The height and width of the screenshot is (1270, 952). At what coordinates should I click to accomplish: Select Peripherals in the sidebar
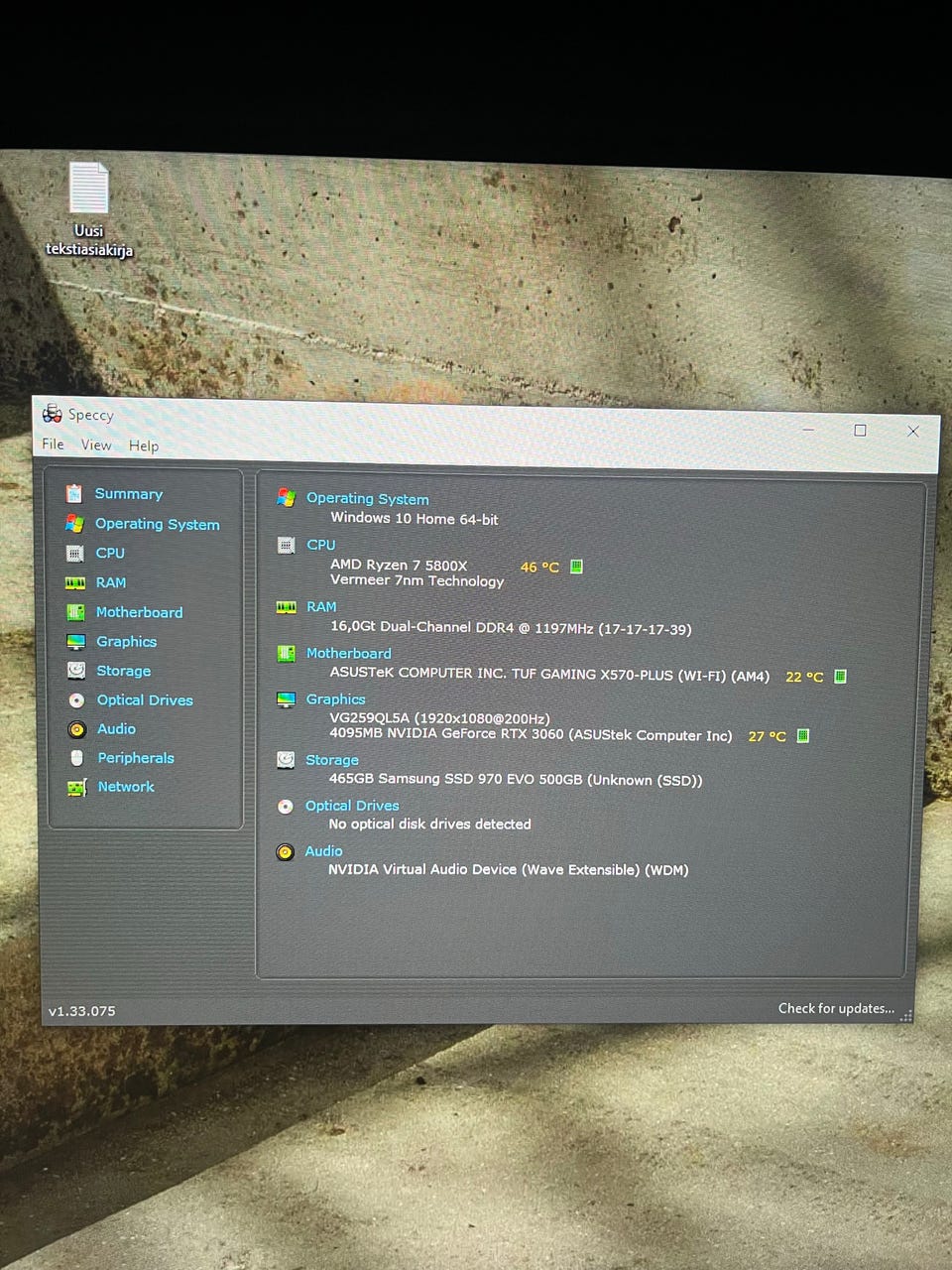pyautogui.click(x=136, y=757)
